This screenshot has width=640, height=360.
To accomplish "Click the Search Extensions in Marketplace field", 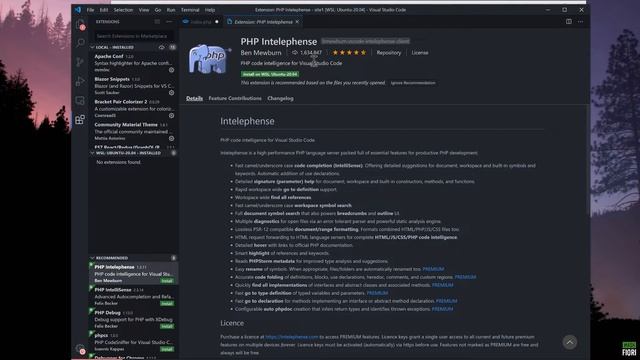I will tap(133, 36).
